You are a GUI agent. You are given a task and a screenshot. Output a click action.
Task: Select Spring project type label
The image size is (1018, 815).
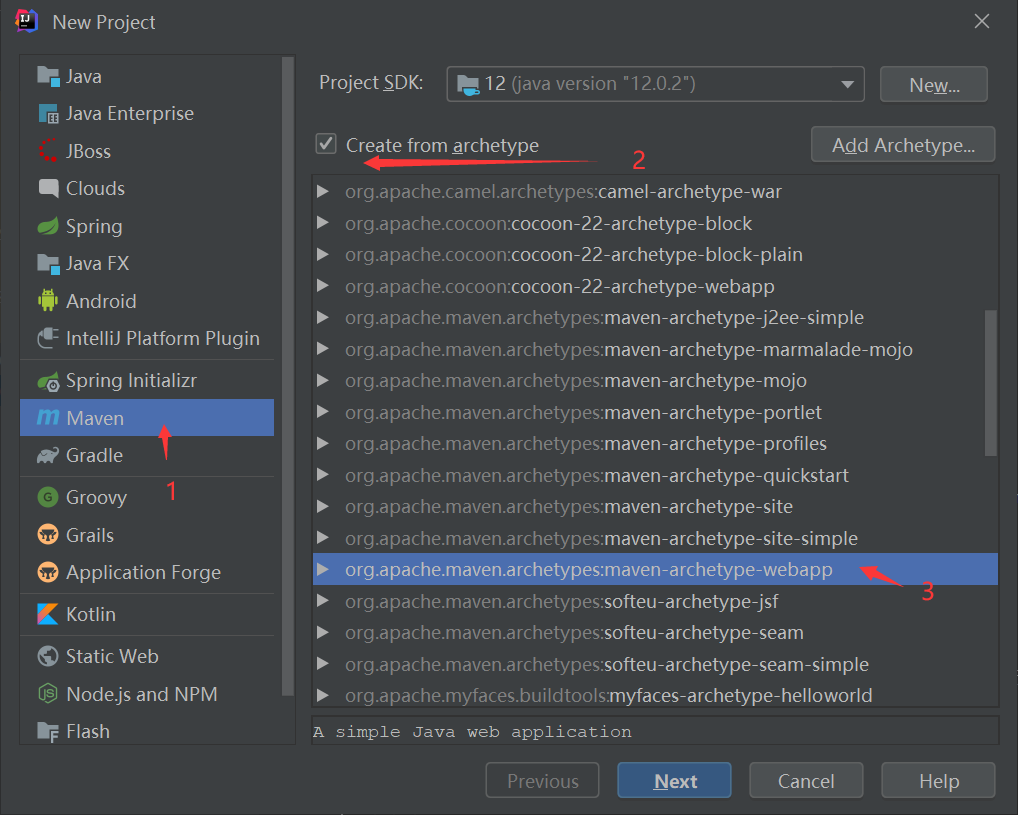[94, 227]
